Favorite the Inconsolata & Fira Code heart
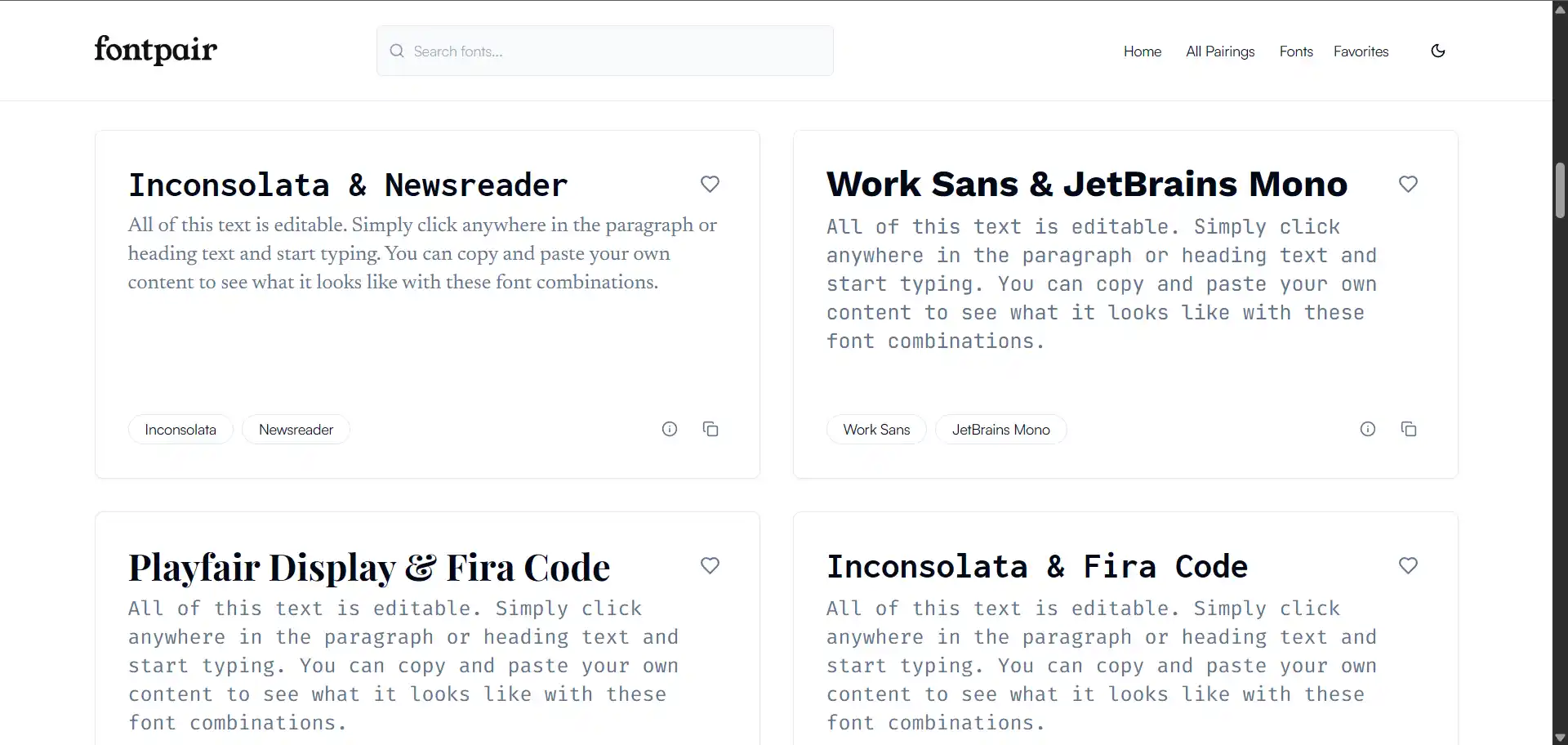The image size is (1568, 745). (x=1408, y=566)
